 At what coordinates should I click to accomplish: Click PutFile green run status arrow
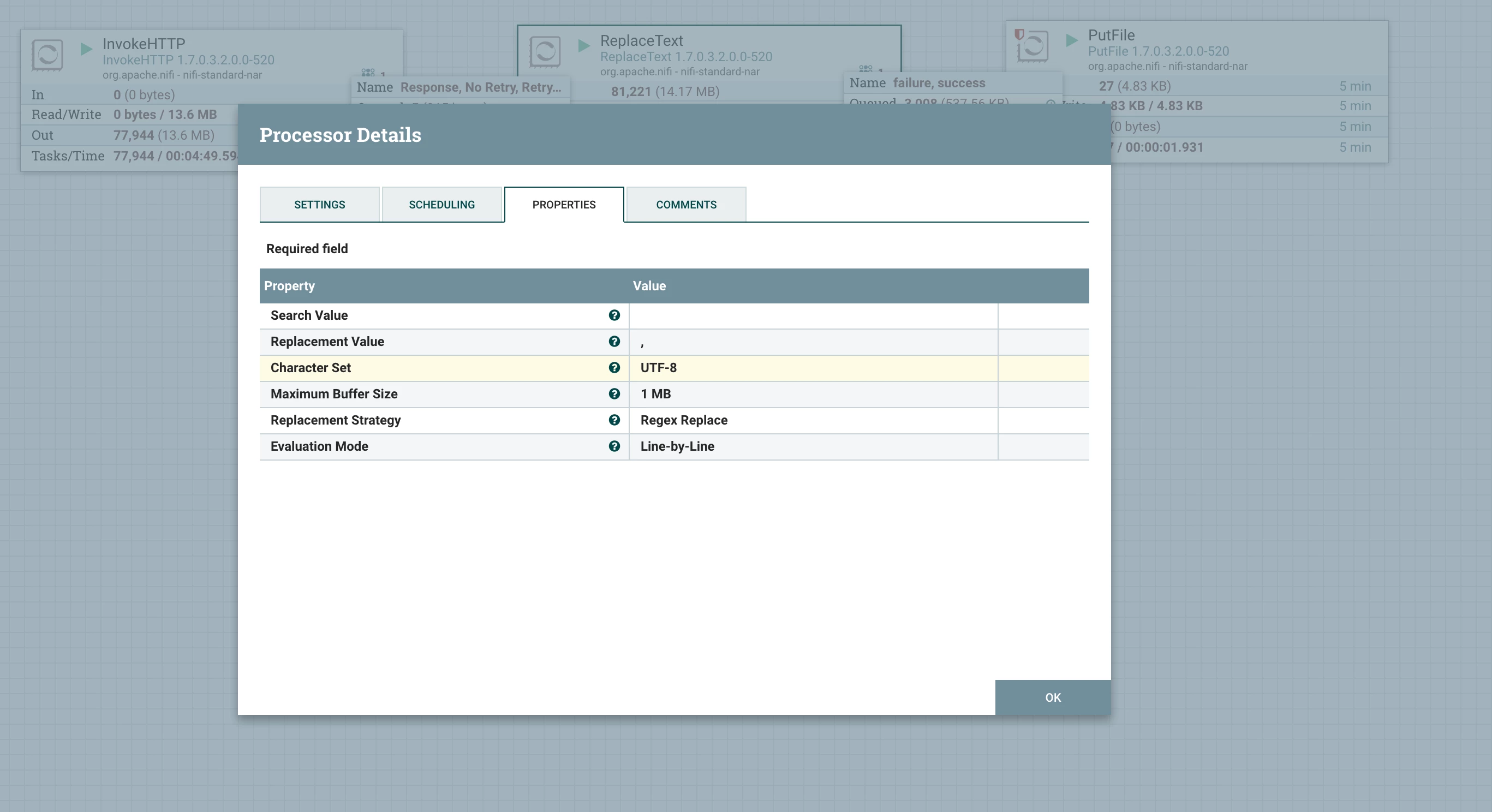(x=1071, y=39)
